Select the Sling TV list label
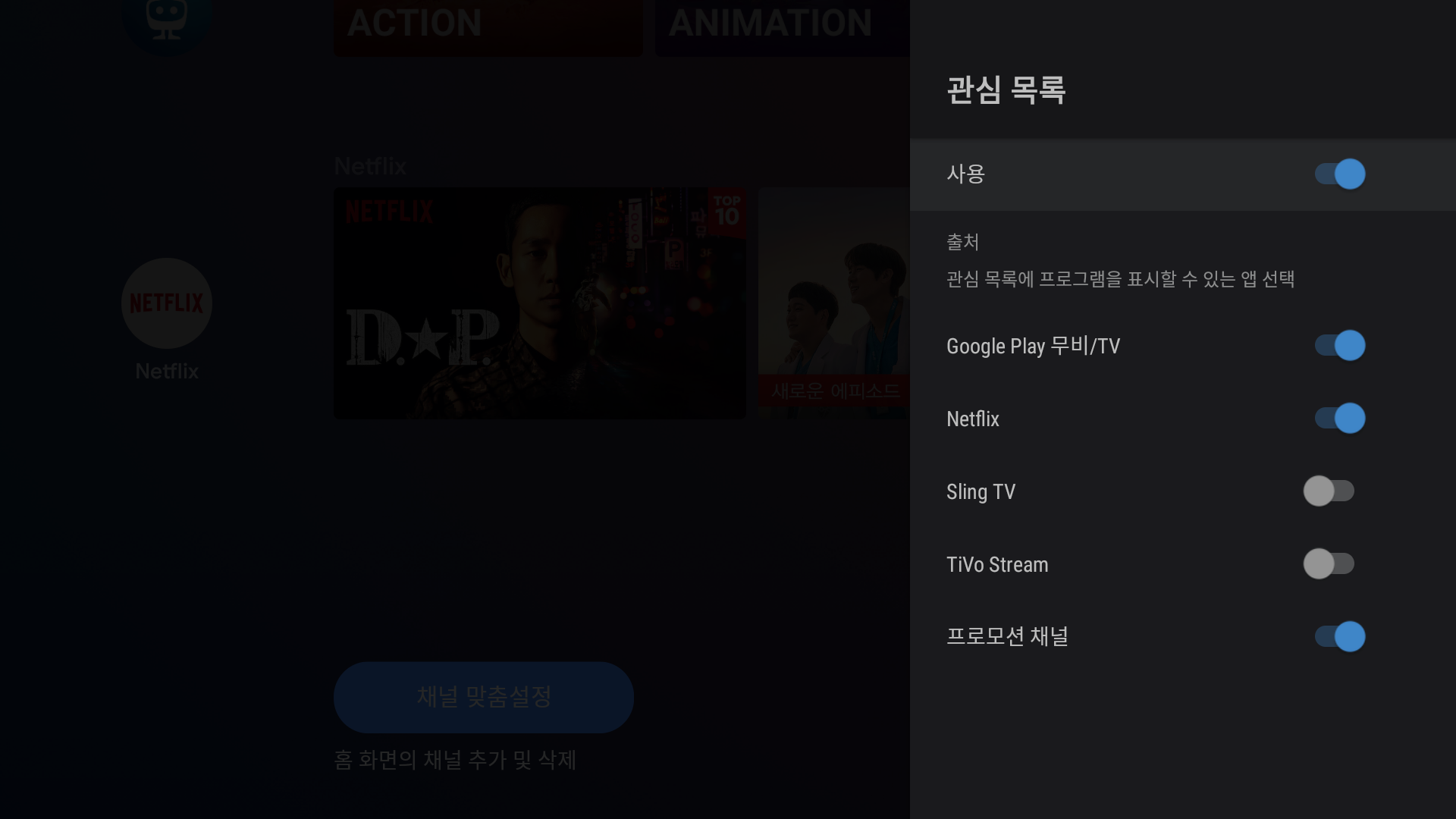Screen dimensions: 1456x819 click(x=981, y=491)
